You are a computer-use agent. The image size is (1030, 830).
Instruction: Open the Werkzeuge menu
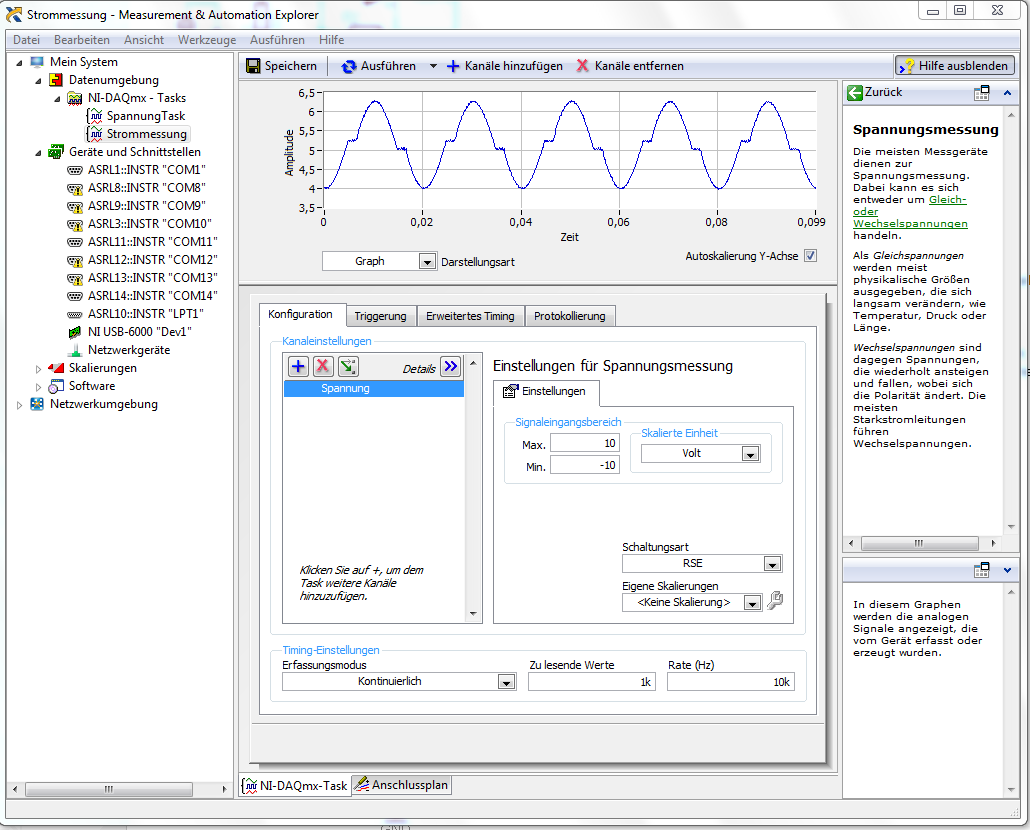click(x=207, y=40)
